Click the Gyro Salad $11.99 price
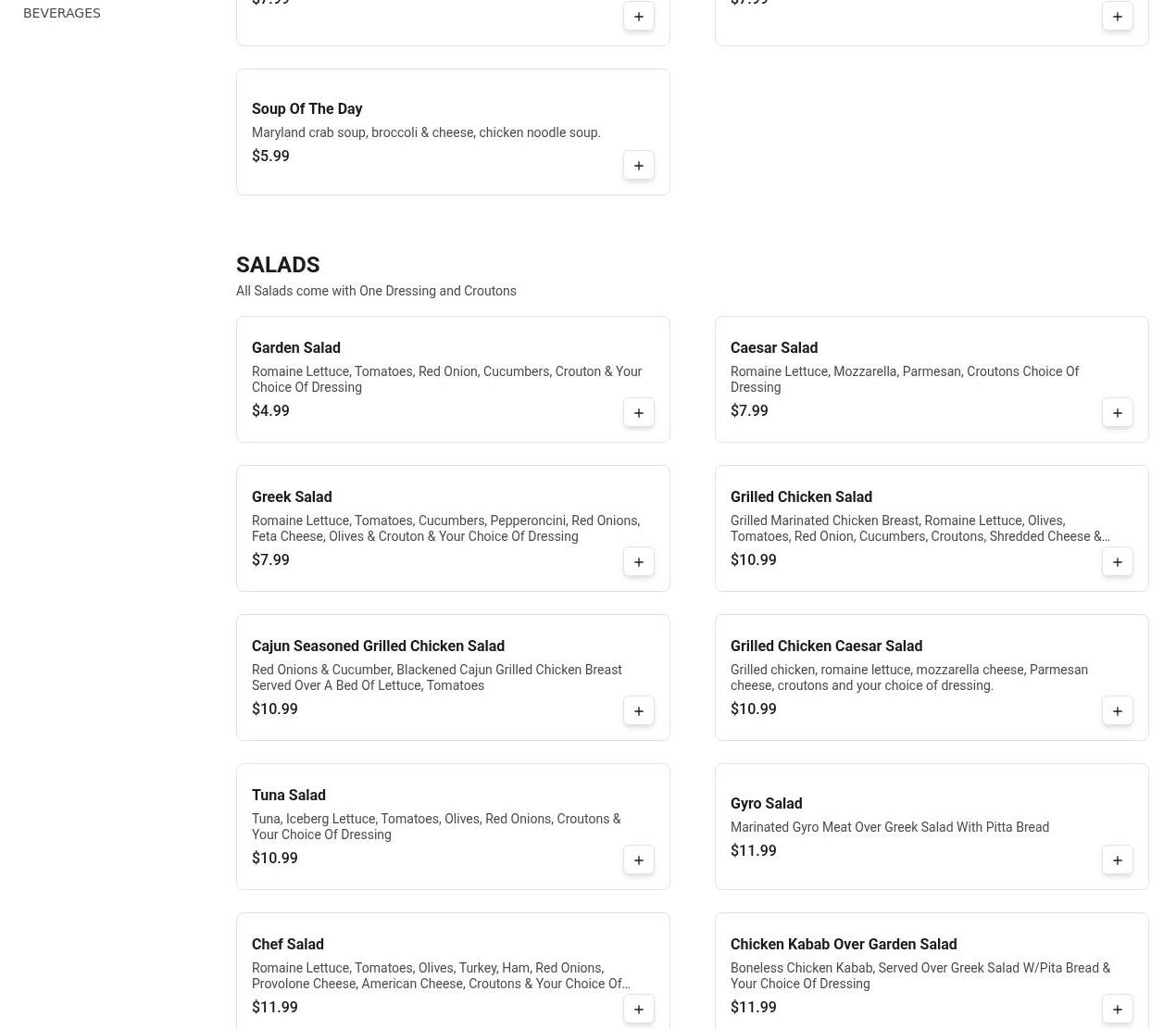This screenshot has width=1176, height=1029. [754, 850]
